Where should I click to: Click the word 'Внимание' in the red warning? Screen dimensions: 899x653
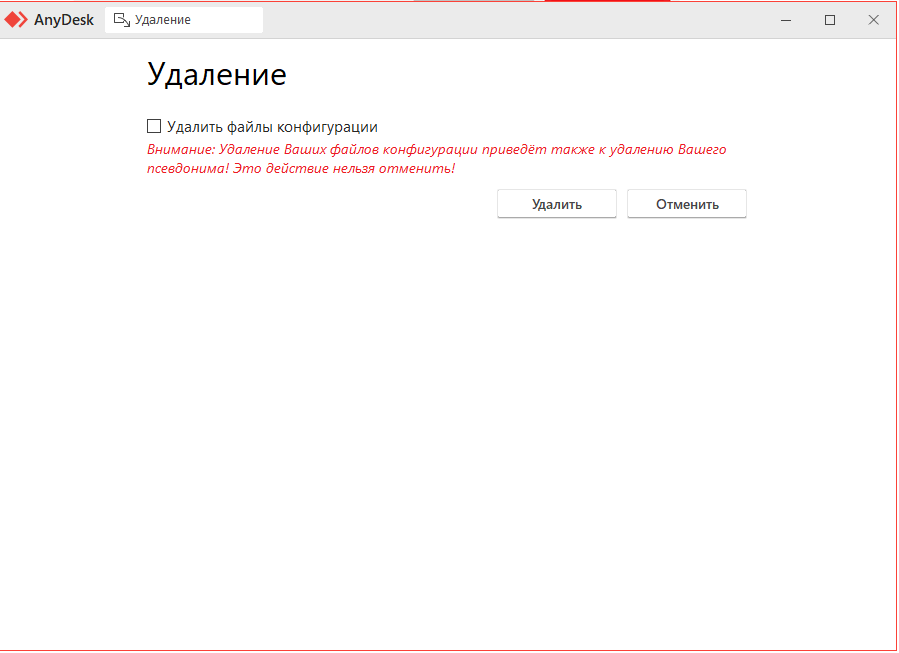(178, 150)
